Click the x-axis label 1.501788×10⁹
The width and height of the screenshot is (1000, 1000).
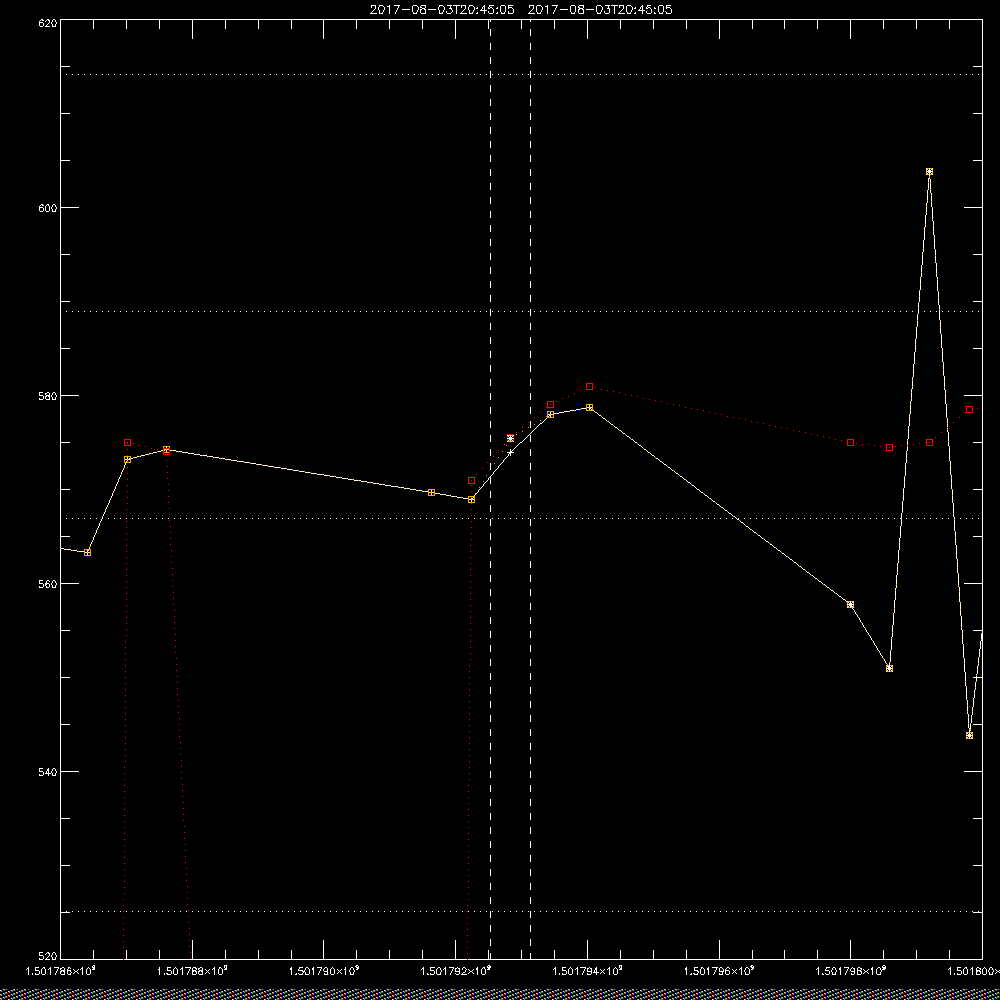click(x=192, y=971)
